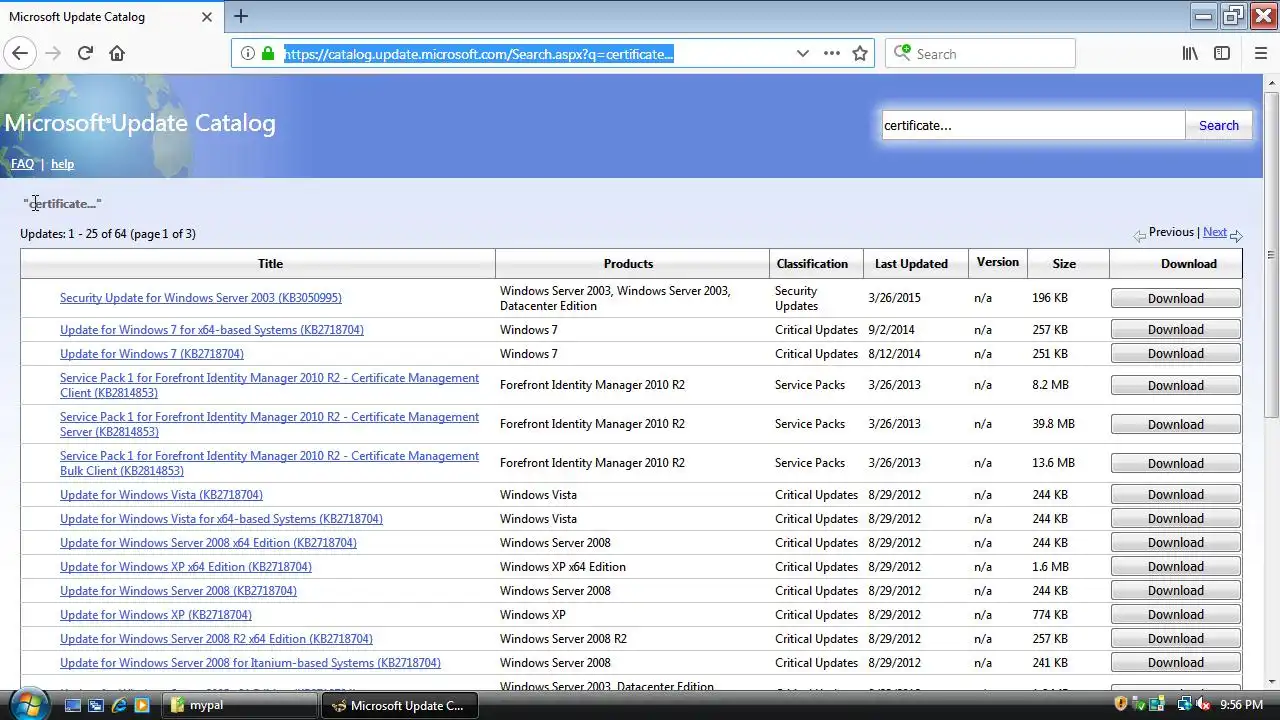Open the help link
This screenshot has width=1280, height=720.
(62, 164)
